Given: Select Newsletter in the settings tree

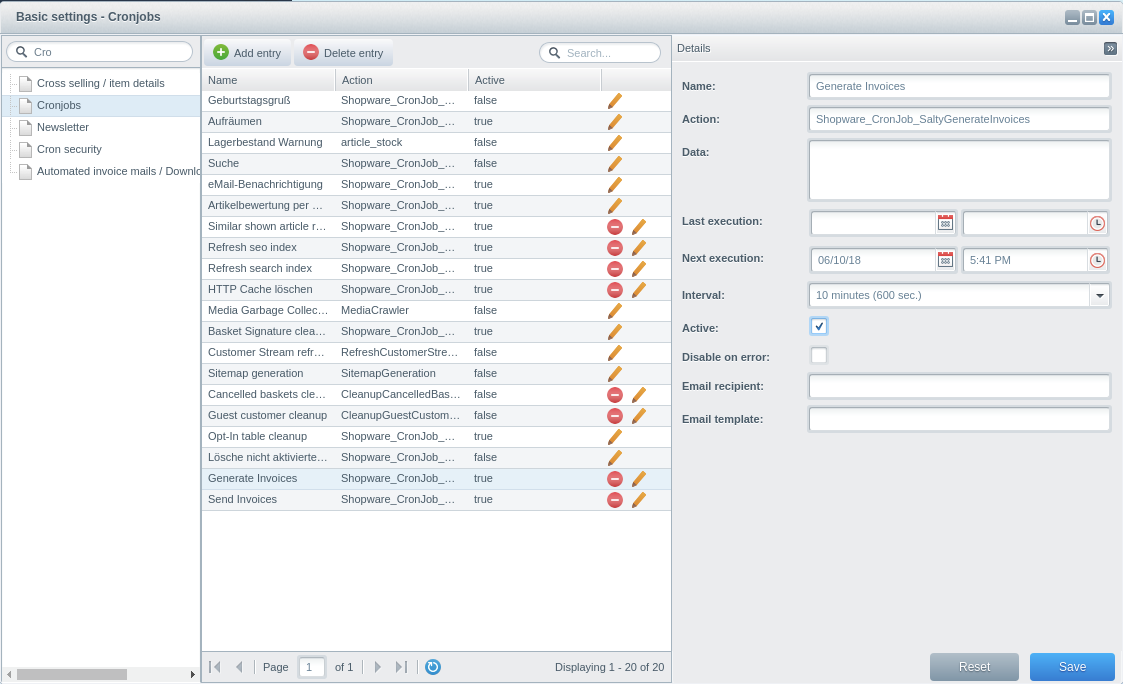Looking at the screenshot, I should 63,127.
